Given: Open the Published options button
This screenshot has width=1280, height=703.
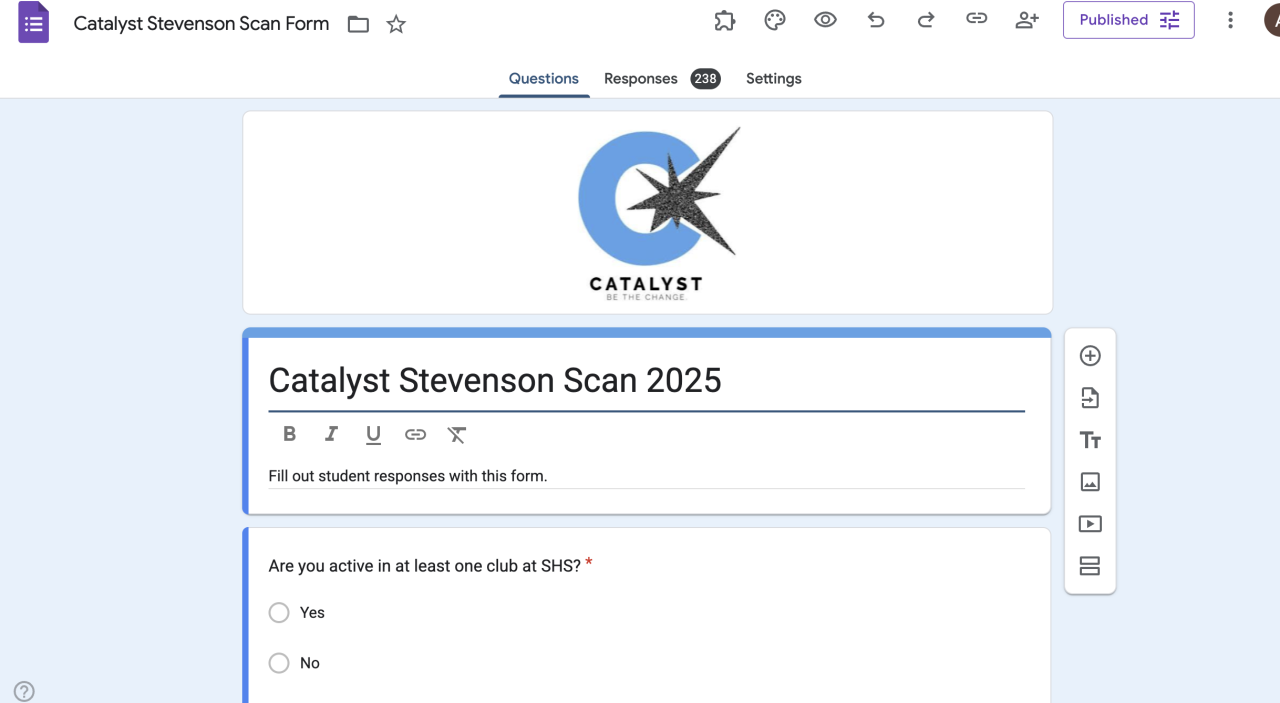Looking at the screenshot, I should (1128, 20).
